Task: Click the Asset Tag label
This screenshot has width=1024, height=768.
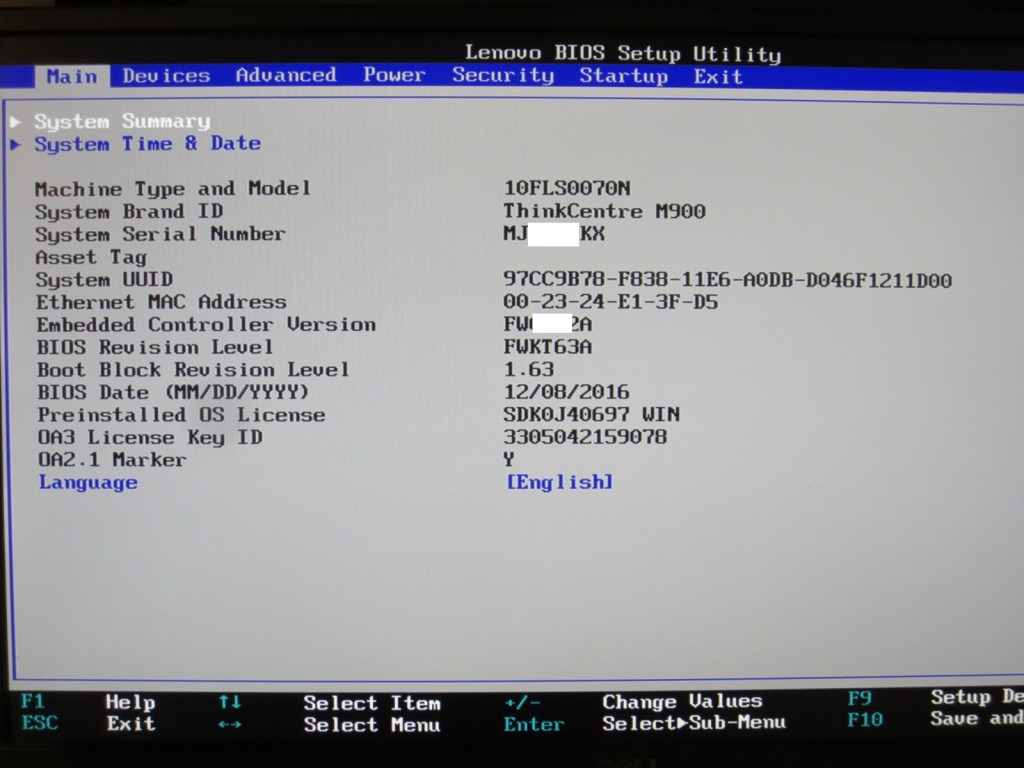Action: tap(91, 257)
